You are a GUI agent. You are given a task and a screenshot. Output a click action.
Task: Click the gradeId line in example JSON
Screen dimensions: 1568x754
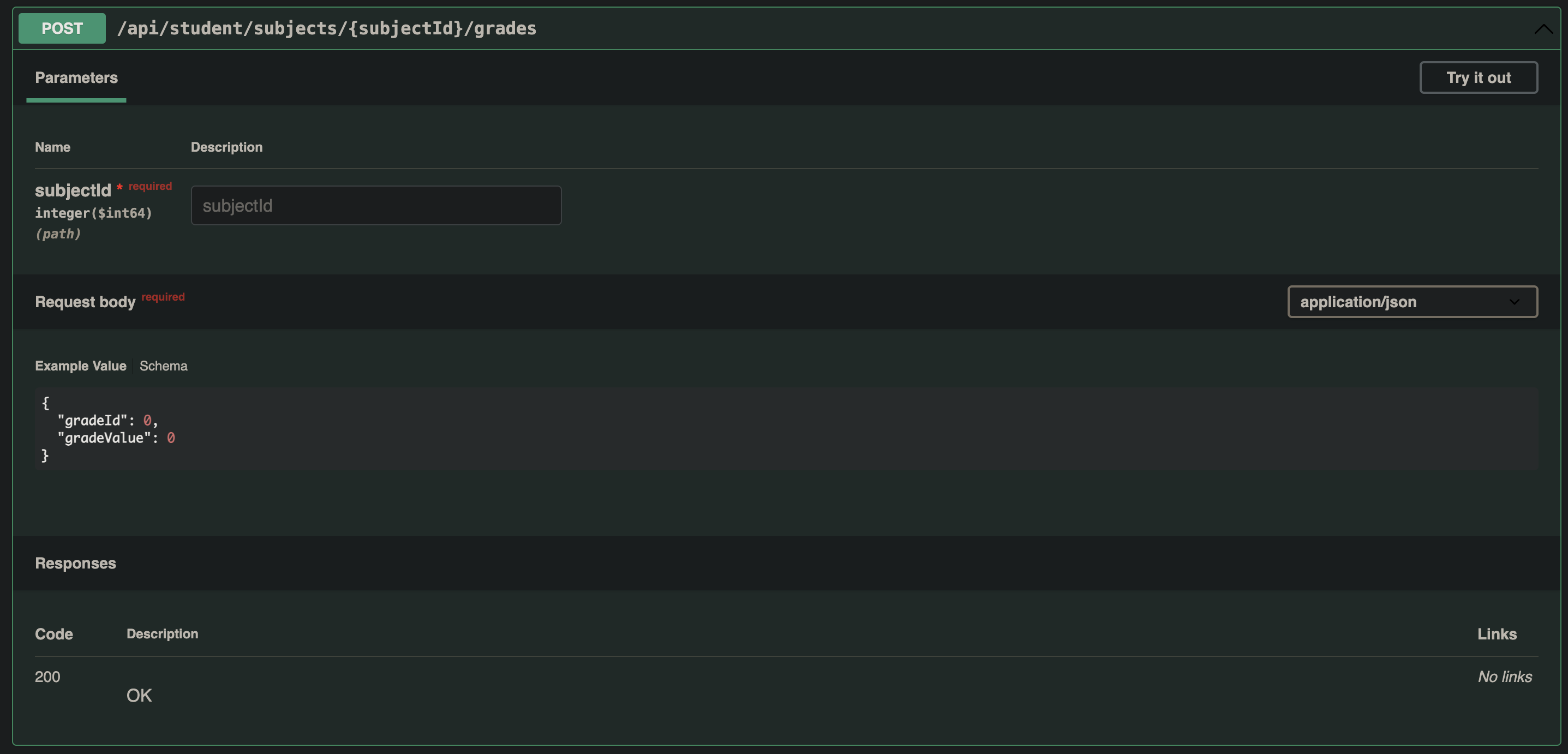click(x=107, y=421)
